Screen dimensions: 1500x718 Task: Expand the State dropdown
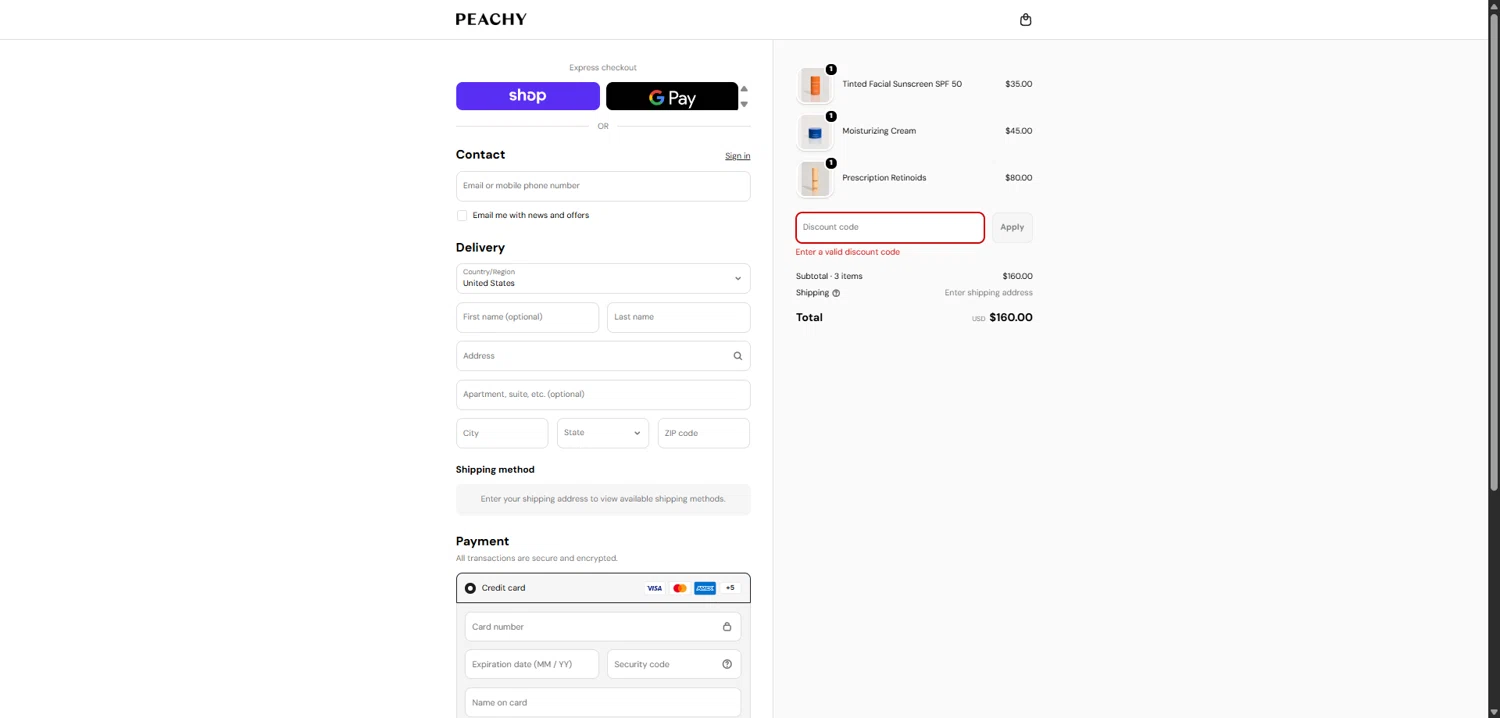tap(603, 433)
